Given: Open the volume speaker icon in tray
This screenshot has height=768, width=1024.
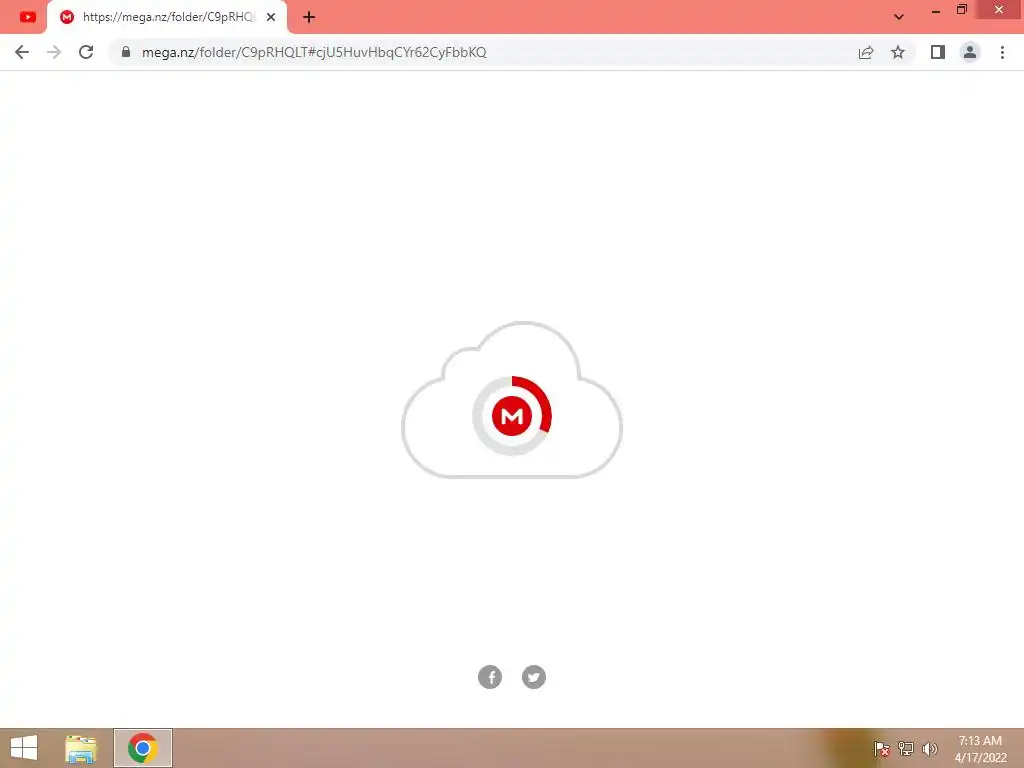Looking at the screenshot, I should (x=930, y=748).
